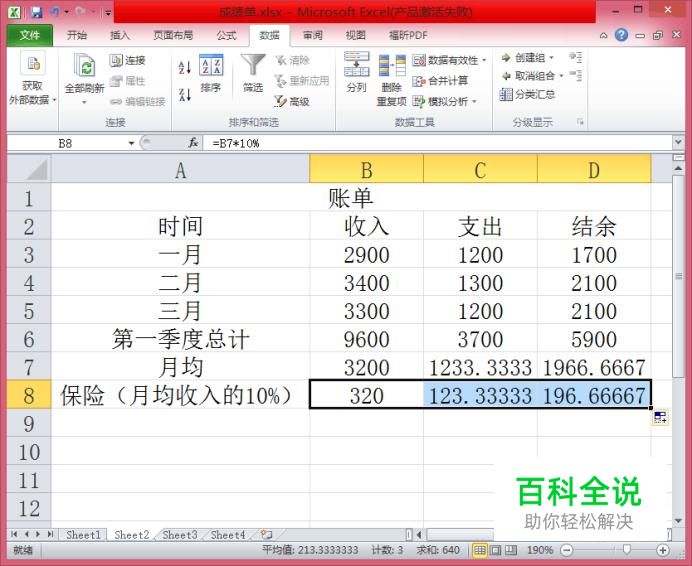Switch to Home (开始) ribbon tab
The width and height of the screenshot is (692, 566).
77,35
